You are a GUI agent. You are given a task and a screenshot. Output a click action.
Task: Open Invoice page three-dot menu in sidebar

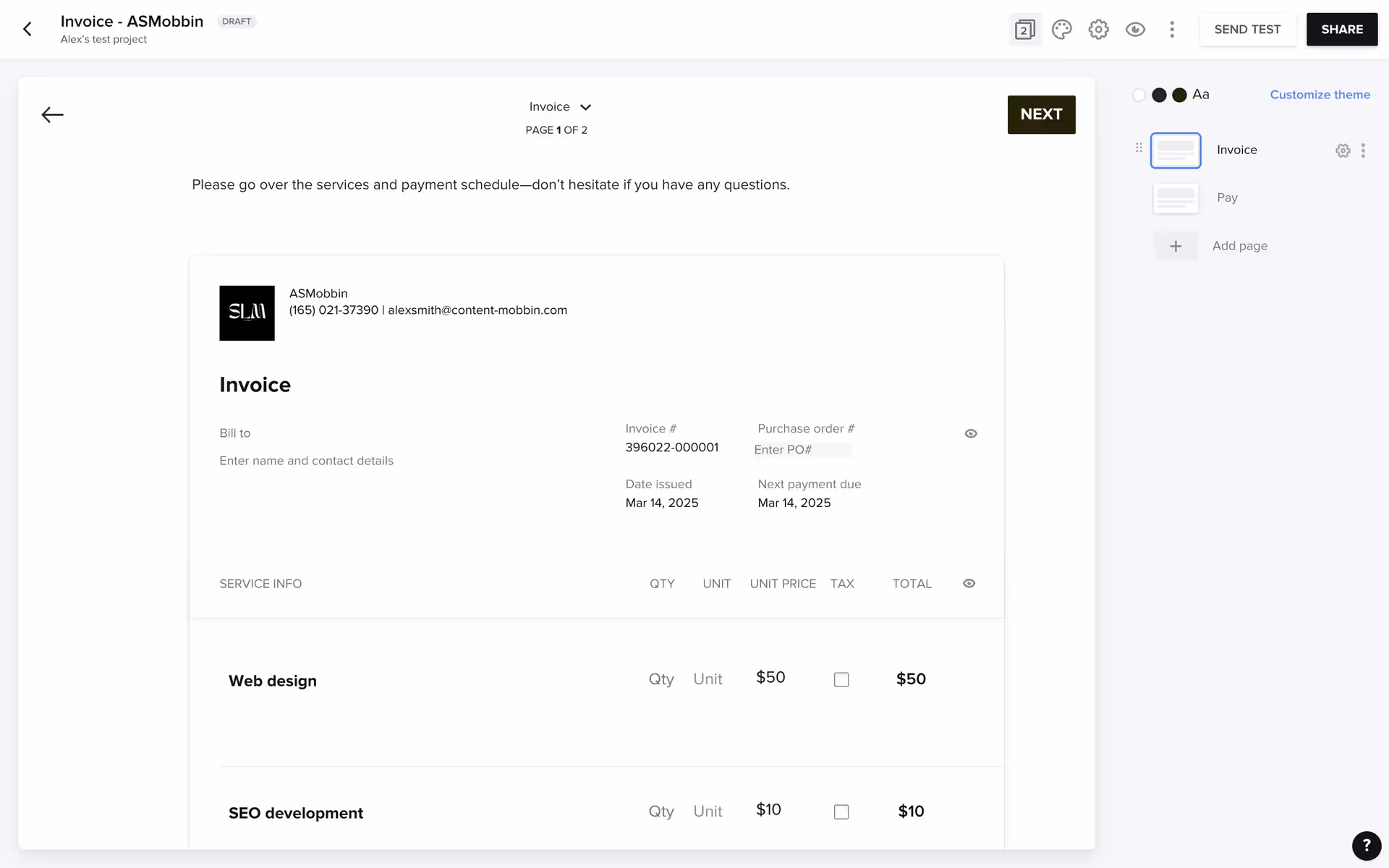(1363, 150)
